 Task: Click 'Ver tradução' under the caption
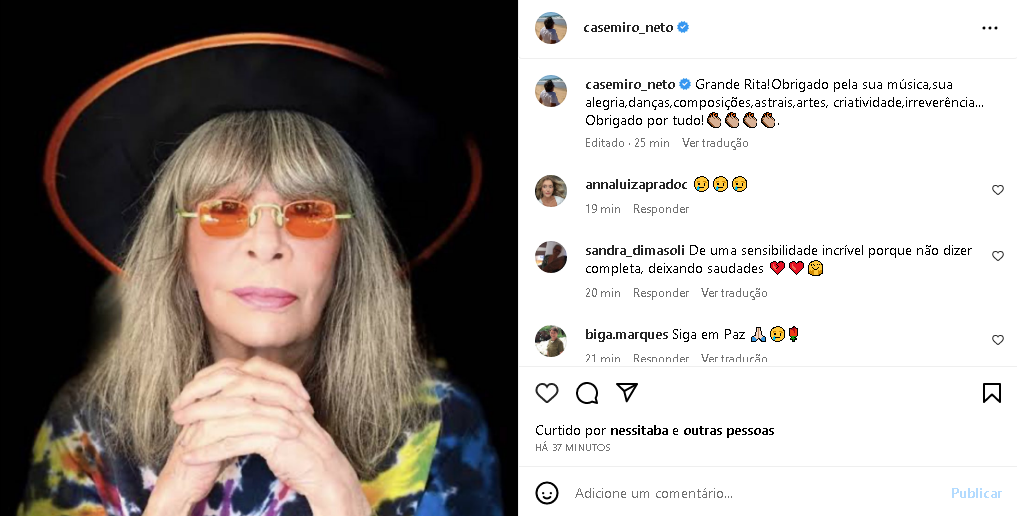tap(715, 143)
